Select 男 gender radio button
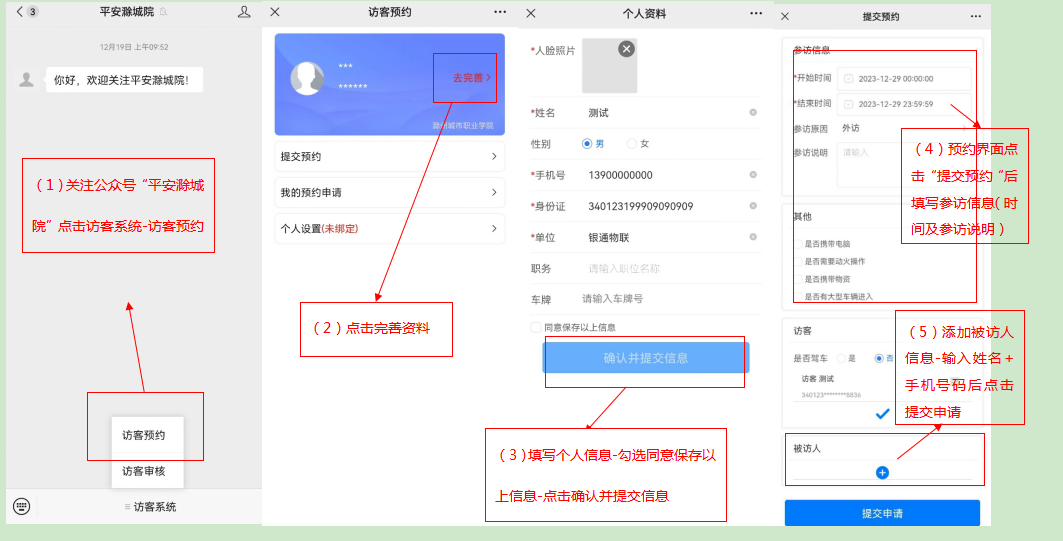Image resolution: width=1063 pixels, height=541 pixels. (587, 144)
